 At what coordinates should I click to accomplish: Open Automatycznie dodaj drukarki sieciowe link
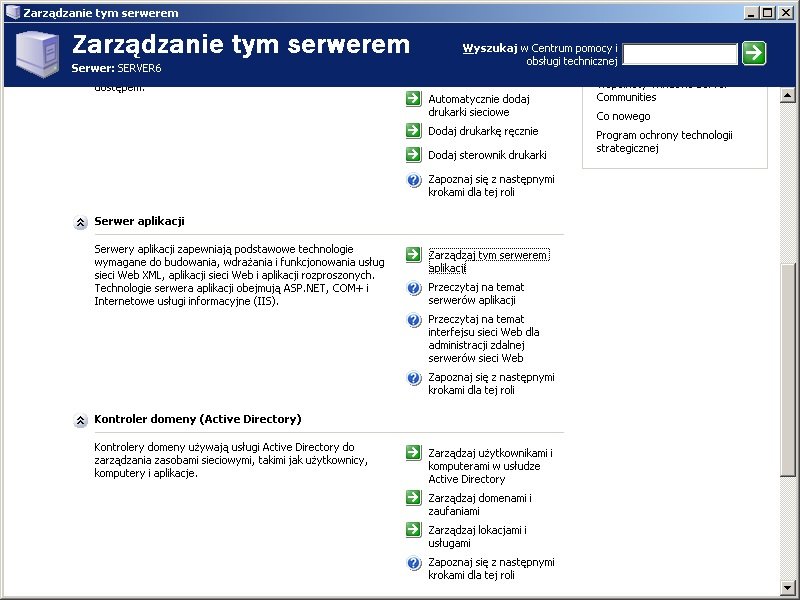pyautogui.click(x=479, y=106)
